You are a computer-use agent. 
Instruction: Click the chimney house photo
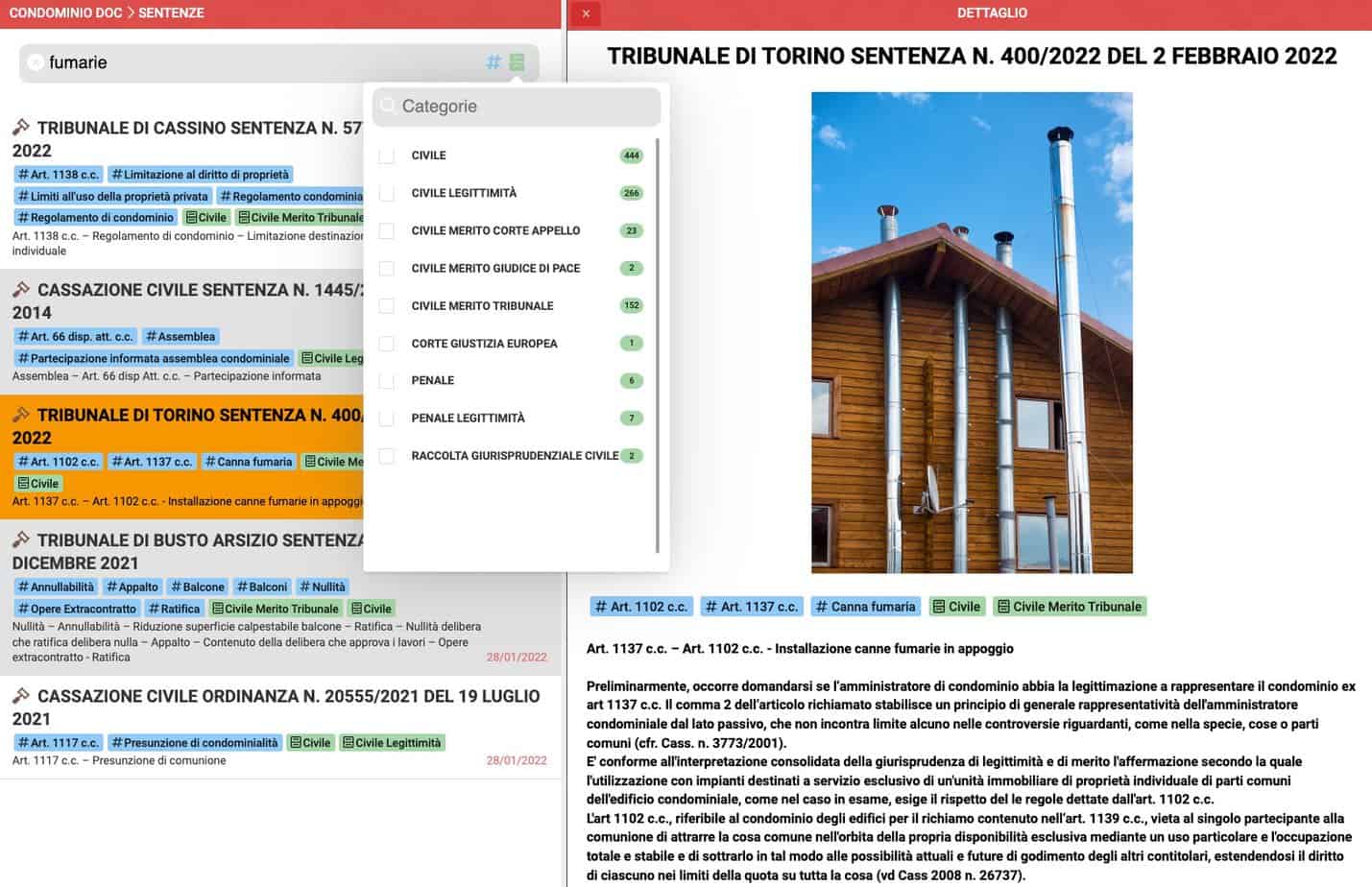click(972, 332)
